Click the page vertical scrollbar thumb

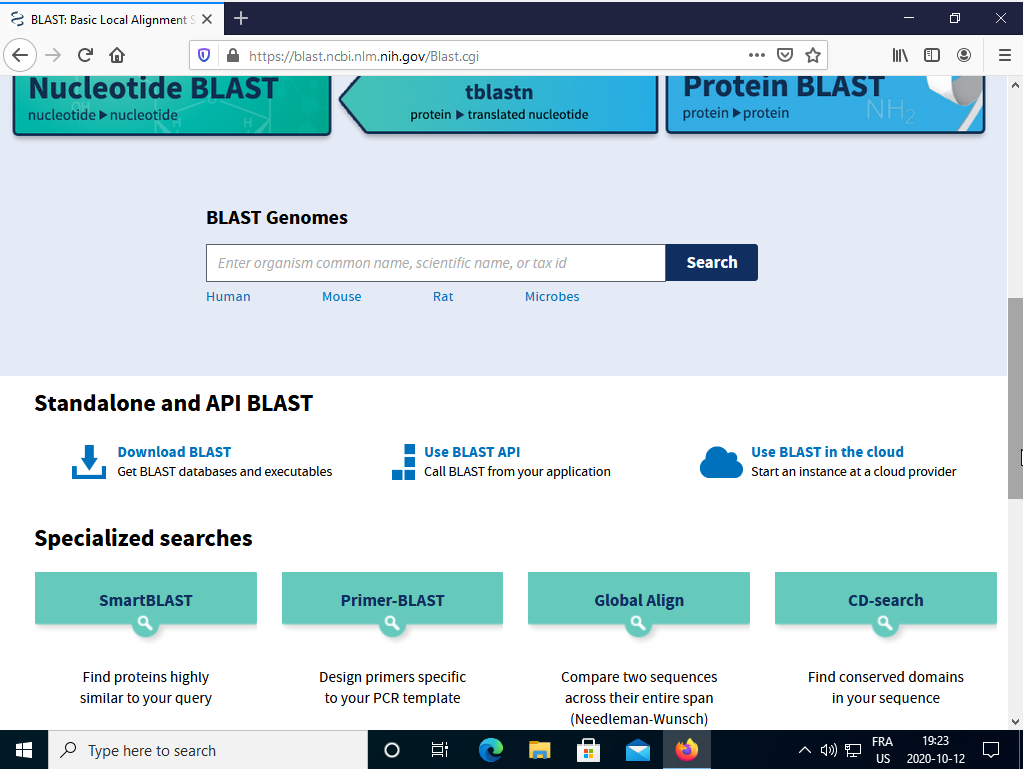pyautogui.click(x=1015, y=398)
